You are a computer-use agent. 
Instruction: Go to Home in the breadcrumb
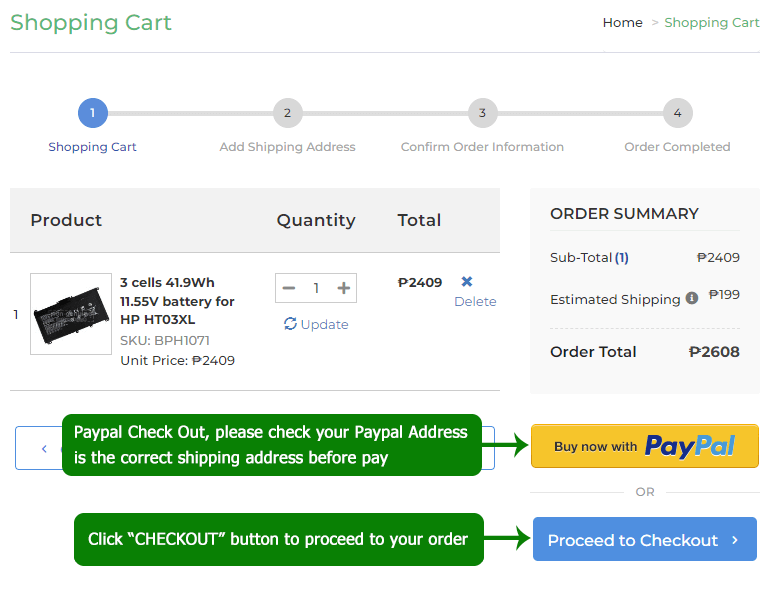coord(622,22)
